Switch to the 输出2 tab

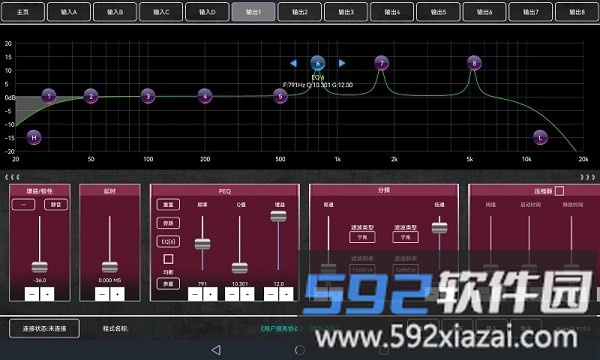pyautogui.click(x=300, y=12)
